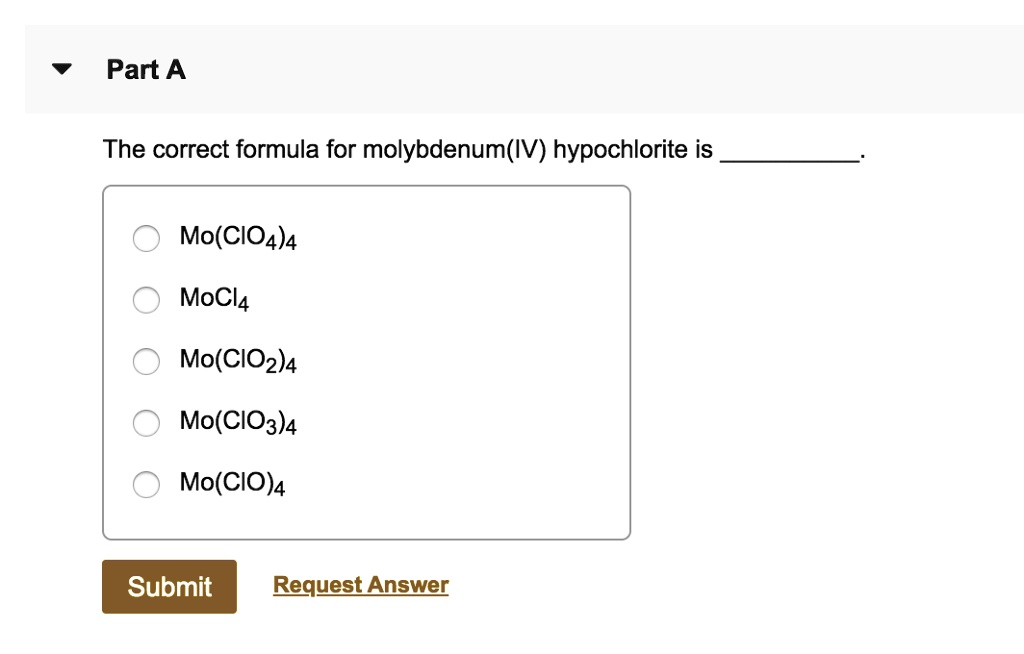Click the Mo(ClO2)4 label text
Image resolution: width=1024 pixels, height=654 pixels.
(x=237, y=360)
